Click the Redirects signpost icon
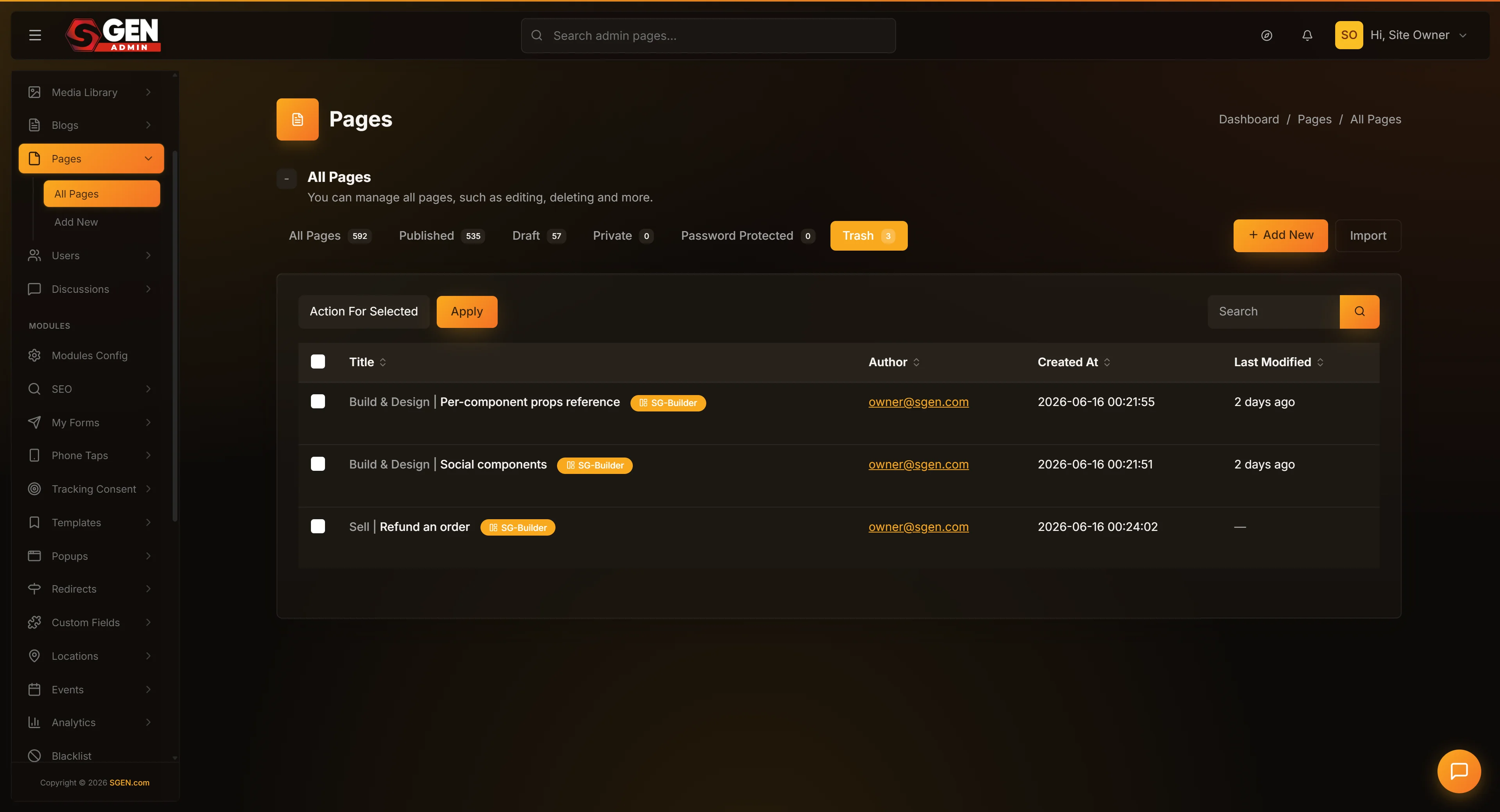This screenshot has height=812, width=1500. tap(34, 588)
